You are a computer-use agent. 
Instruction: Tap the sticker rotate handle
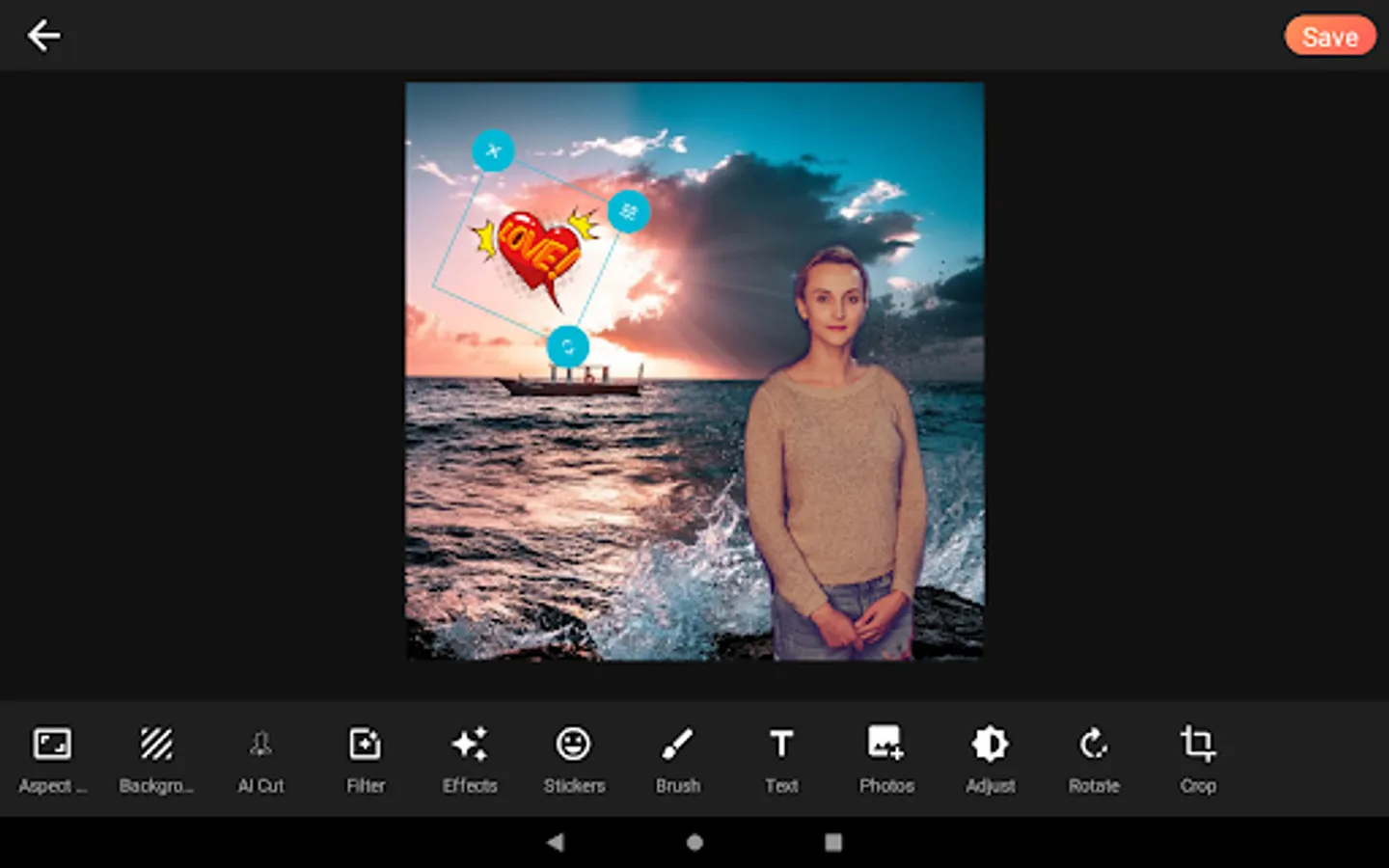(568, 346)
